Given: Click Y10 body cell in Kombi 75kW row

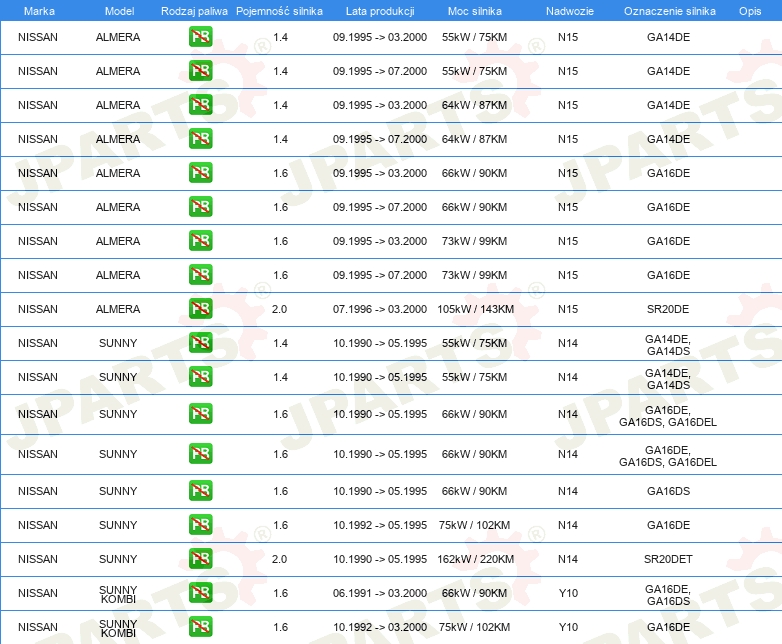Looking at the screenshot, I should click(568, 627).
